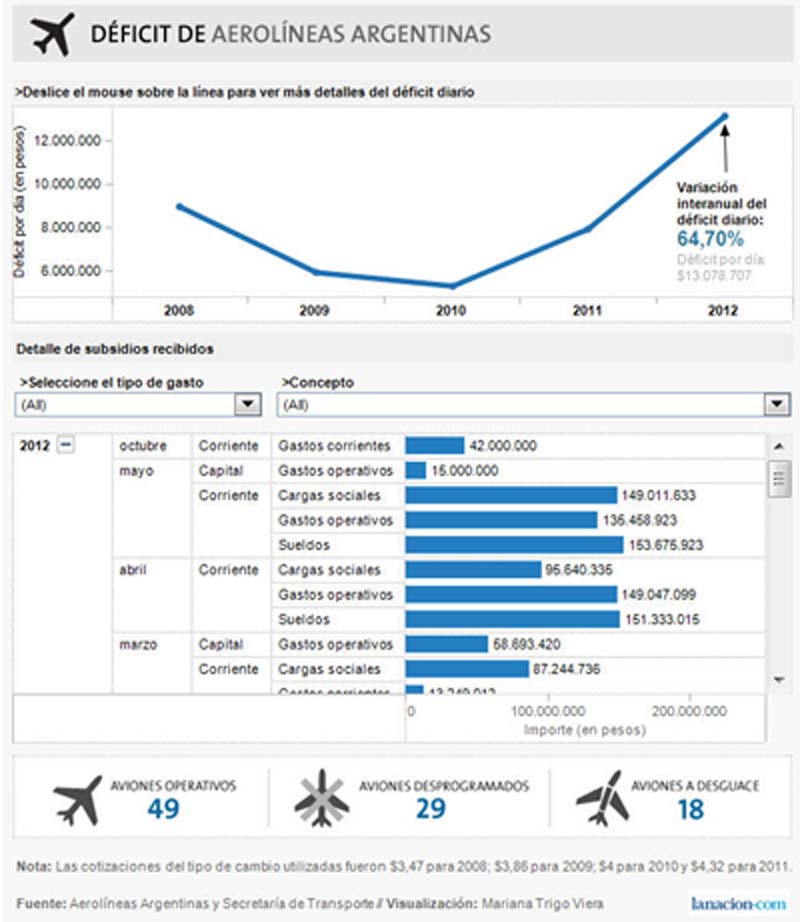Viewport: 800px width, 922px height.
Task: Click the marzo Cargas sociales 87.244.736 bar
Action: pos(467,669)
